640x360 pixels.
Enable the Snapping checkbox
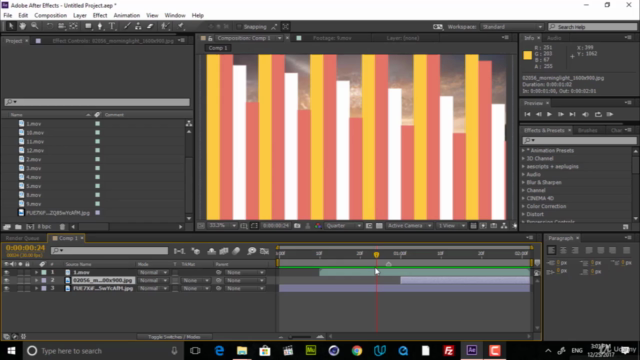(240, 27)
